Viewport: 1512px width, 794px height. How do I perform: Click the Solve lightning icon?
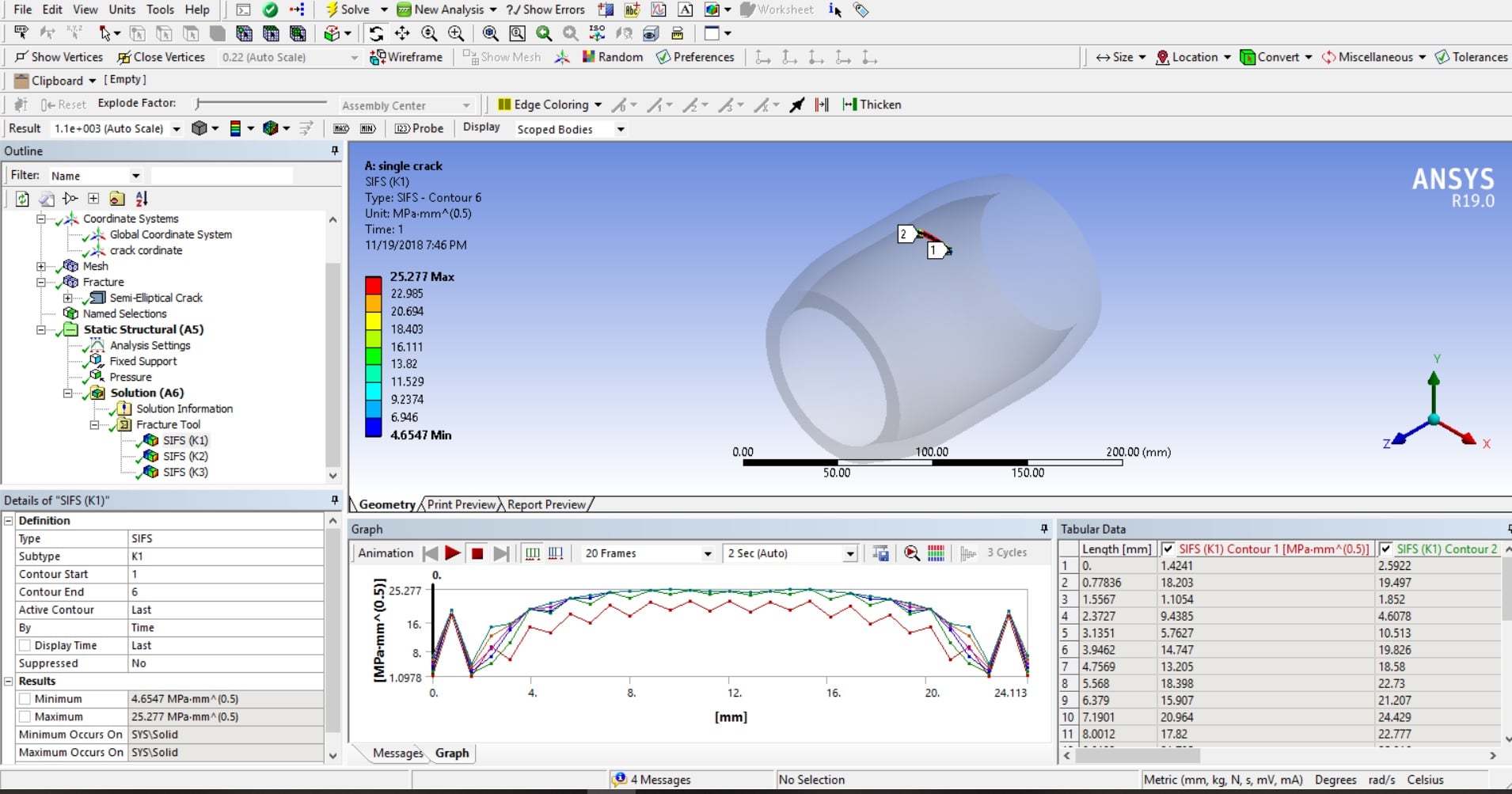[332, 9]
